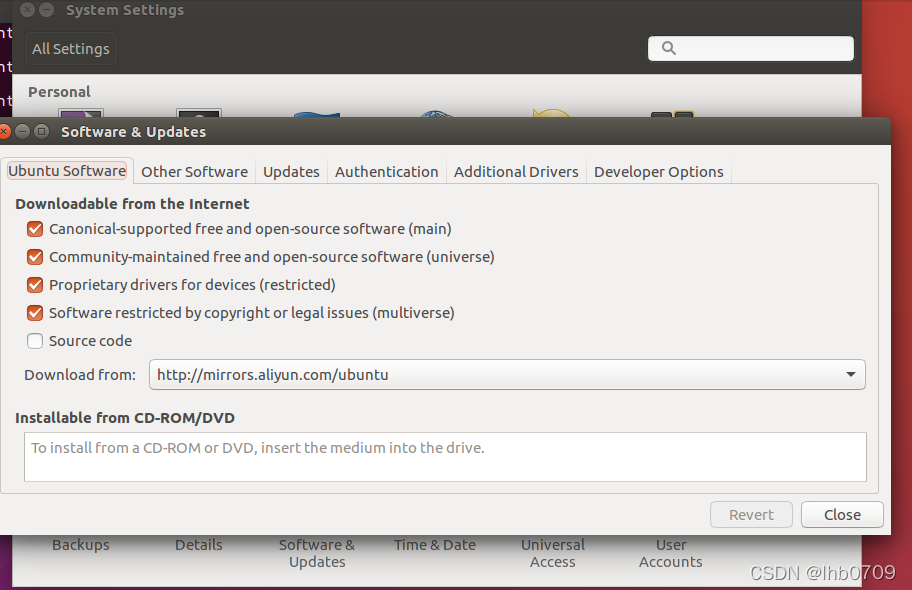Click the Revert button
This screenshot has height=590, width=912.
(x=751, y=514)
